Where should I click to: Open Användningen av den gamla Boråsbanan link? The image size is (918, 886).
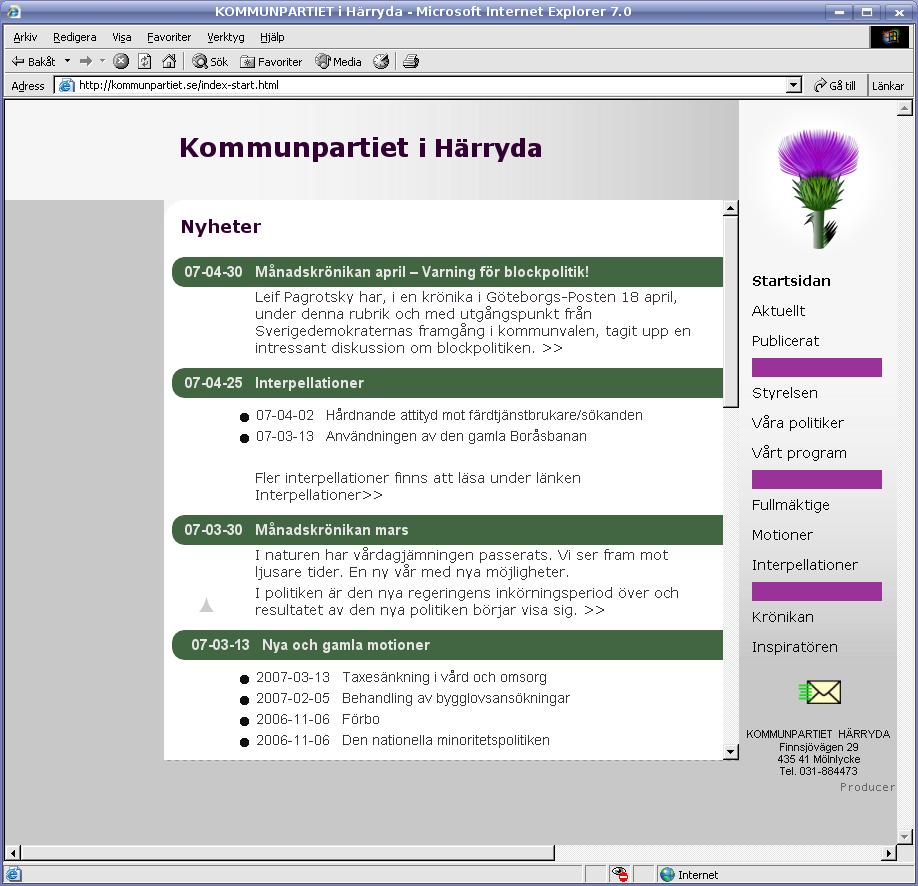point(456,436)
